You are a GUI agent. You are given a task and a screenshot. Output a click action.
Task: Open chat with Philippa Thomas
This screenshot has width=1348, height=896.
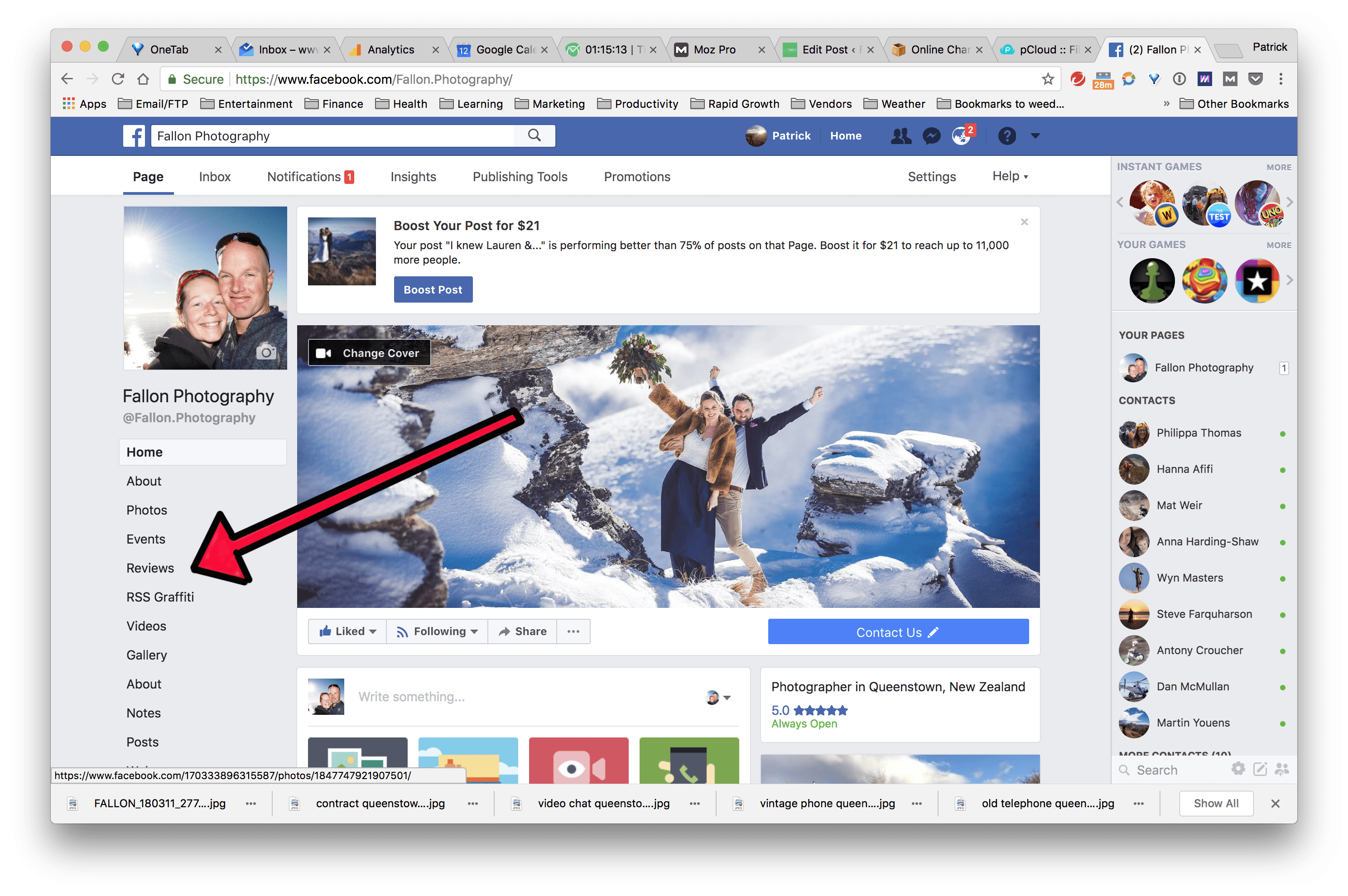click(x=1203, y=433)
